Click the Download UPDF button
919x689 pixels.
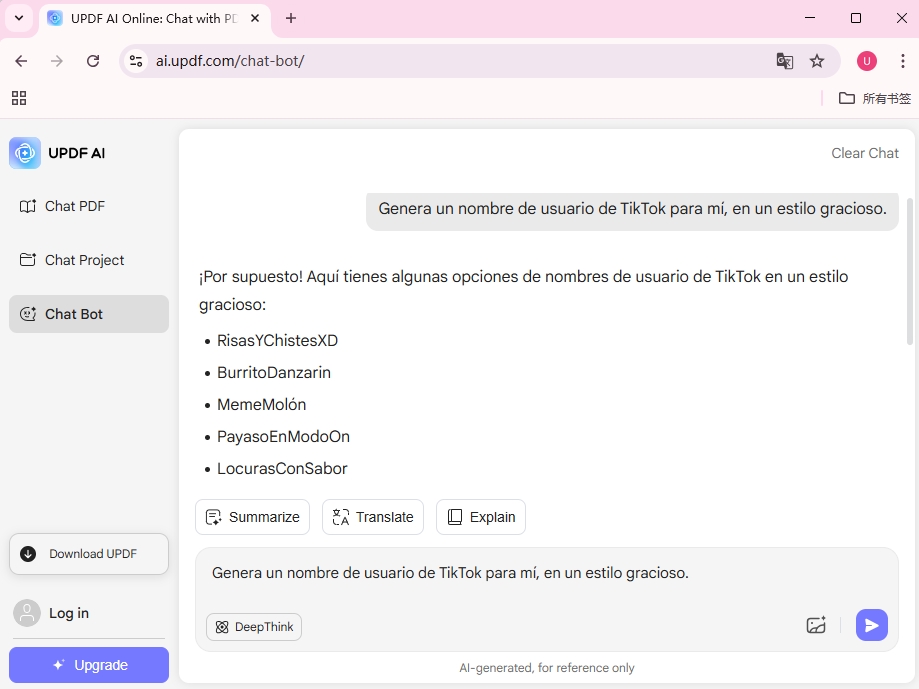pyautogui.click(x=89, y=554)
